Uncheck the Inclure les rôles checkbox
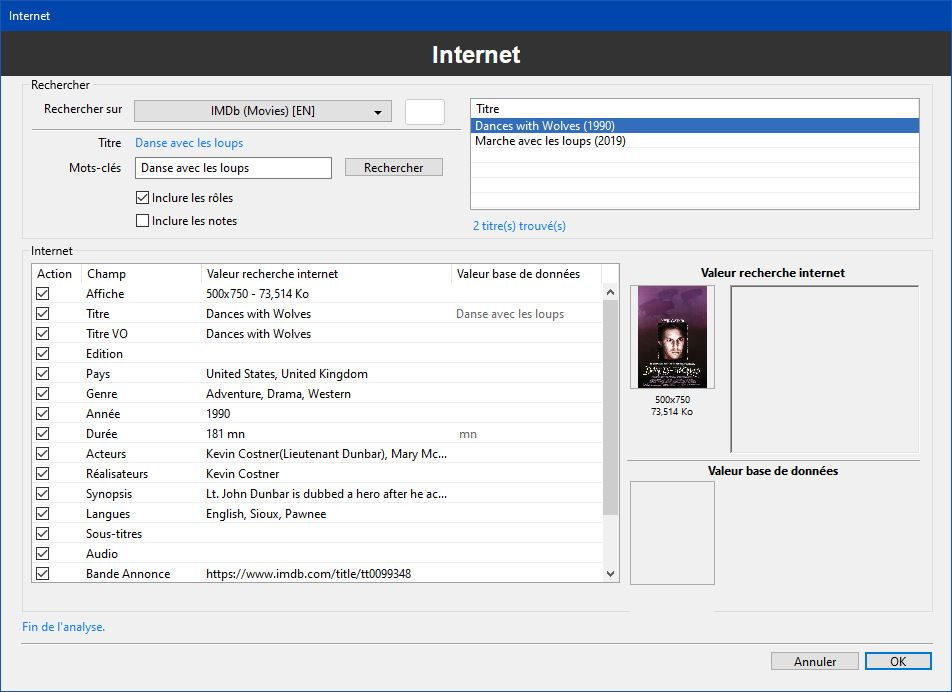This screenshot has width=952, height=692. pos(142,198)
